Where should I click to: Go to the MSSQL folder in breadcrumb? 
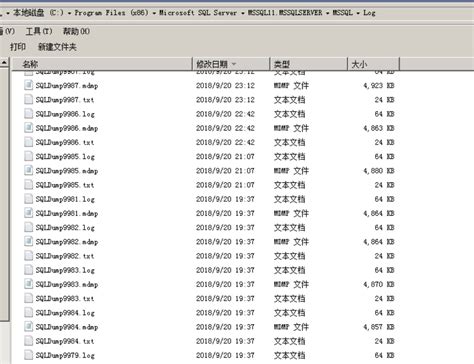click(x=343, y=13)
